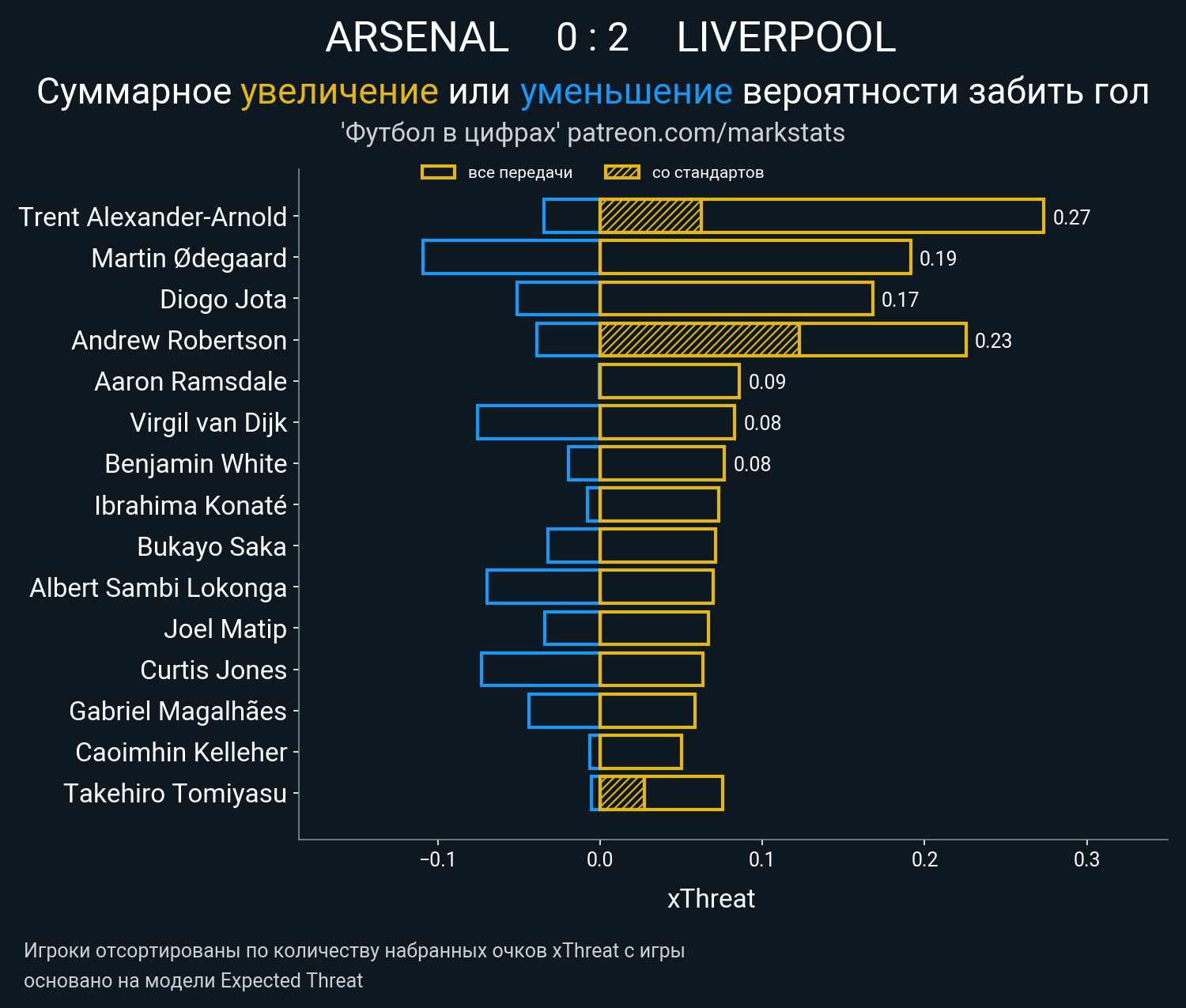This screenshot has height=1008, width=1186.
Task: Click Trent Alexander-Arnold's yellow positive bar
Action: click(870, 216)
